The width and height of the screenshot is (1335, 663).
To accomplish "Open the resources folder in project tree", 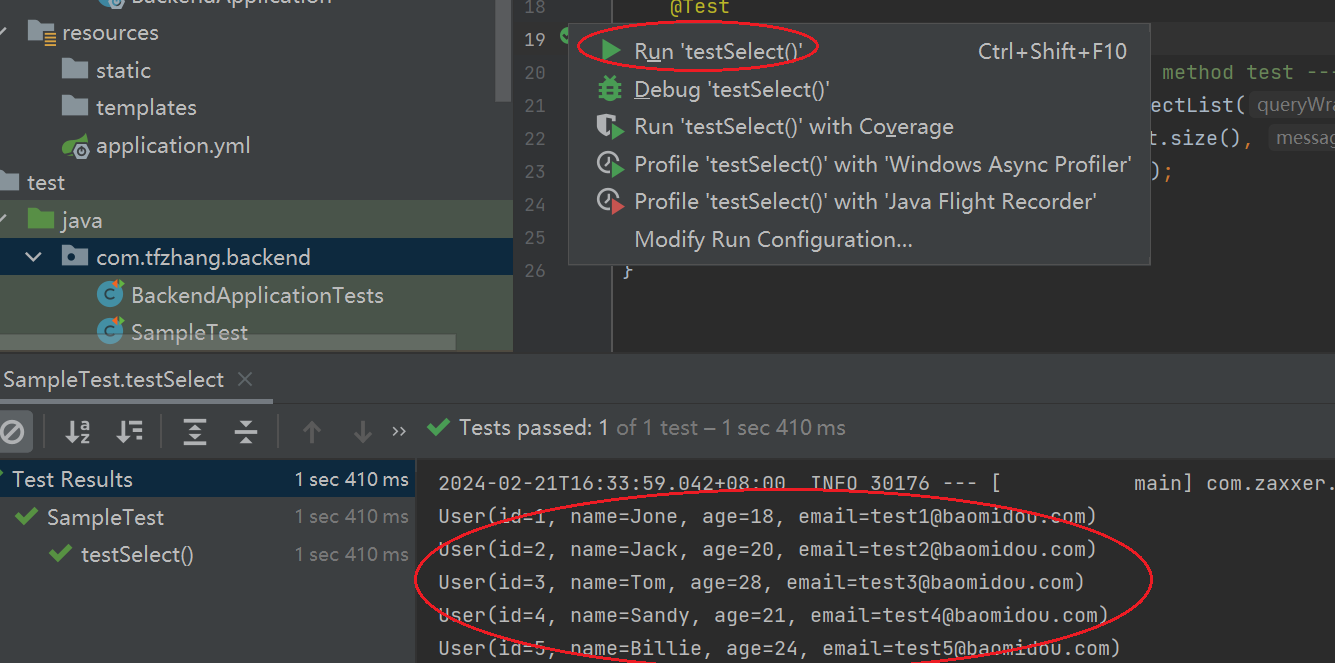I will [110, 33].
